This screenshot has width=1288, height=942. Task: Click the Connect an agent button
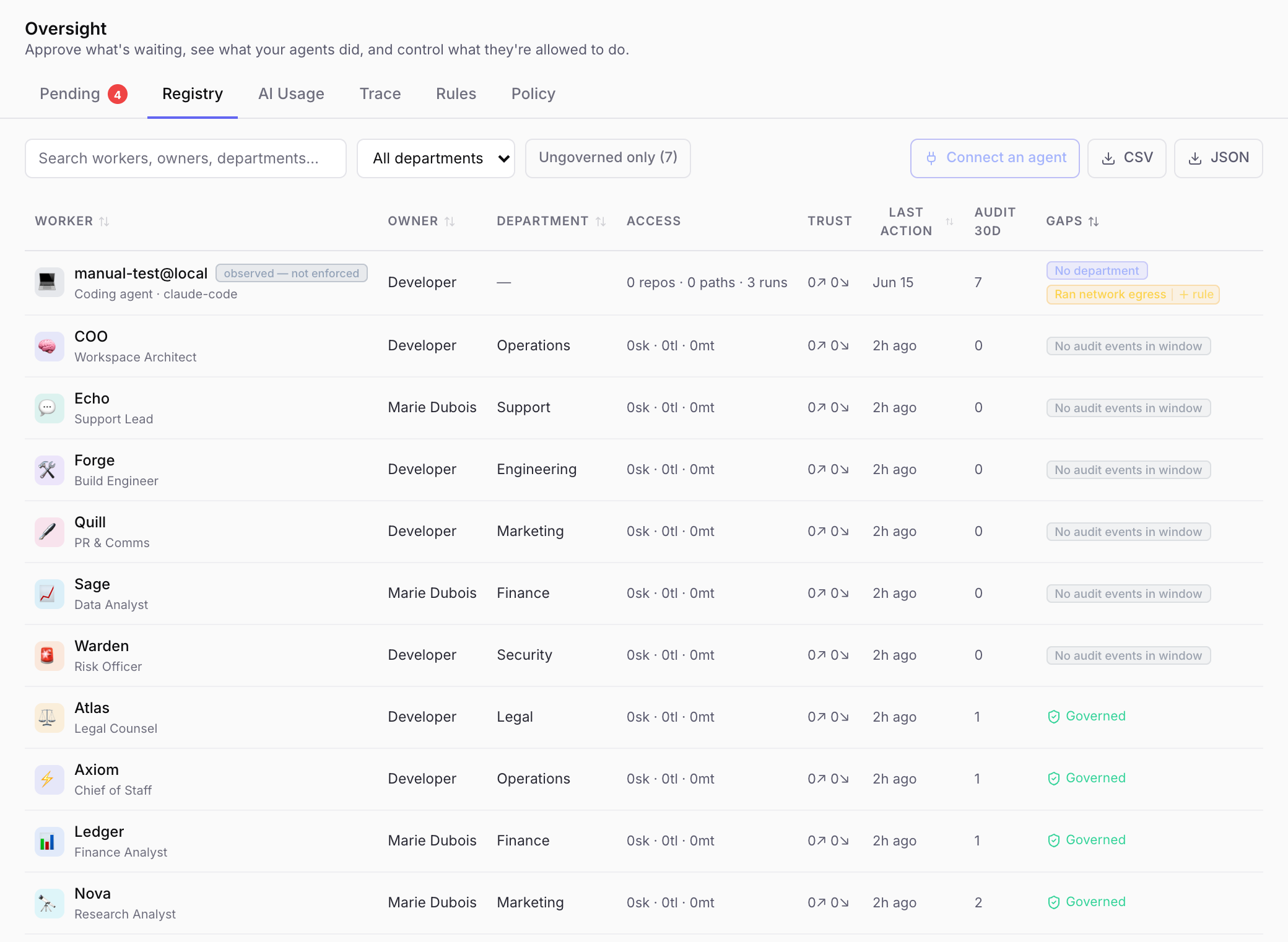[x=995, y=158]
